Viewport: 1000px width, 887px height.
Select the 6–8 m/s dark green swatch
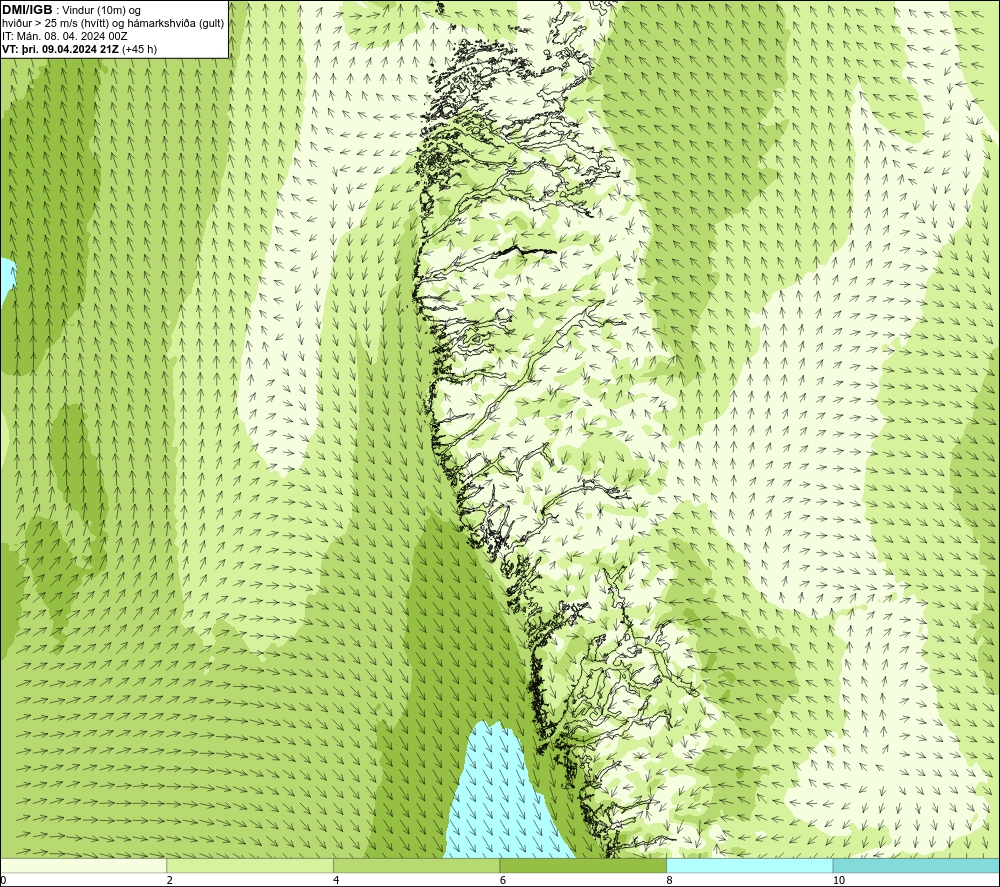point(583,865)
